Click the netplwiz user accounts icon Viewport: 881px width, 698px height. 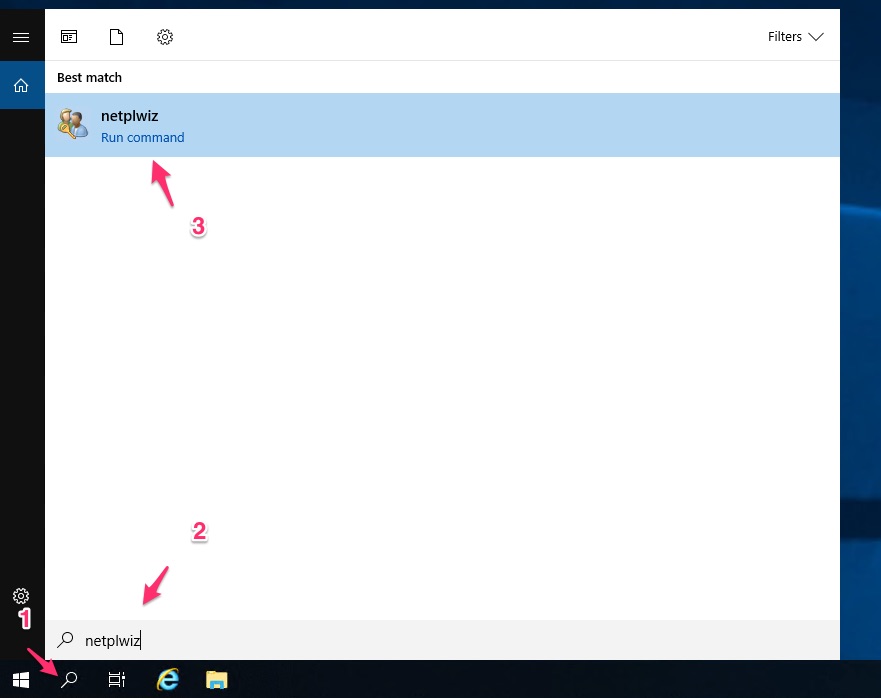pos(73,125)
